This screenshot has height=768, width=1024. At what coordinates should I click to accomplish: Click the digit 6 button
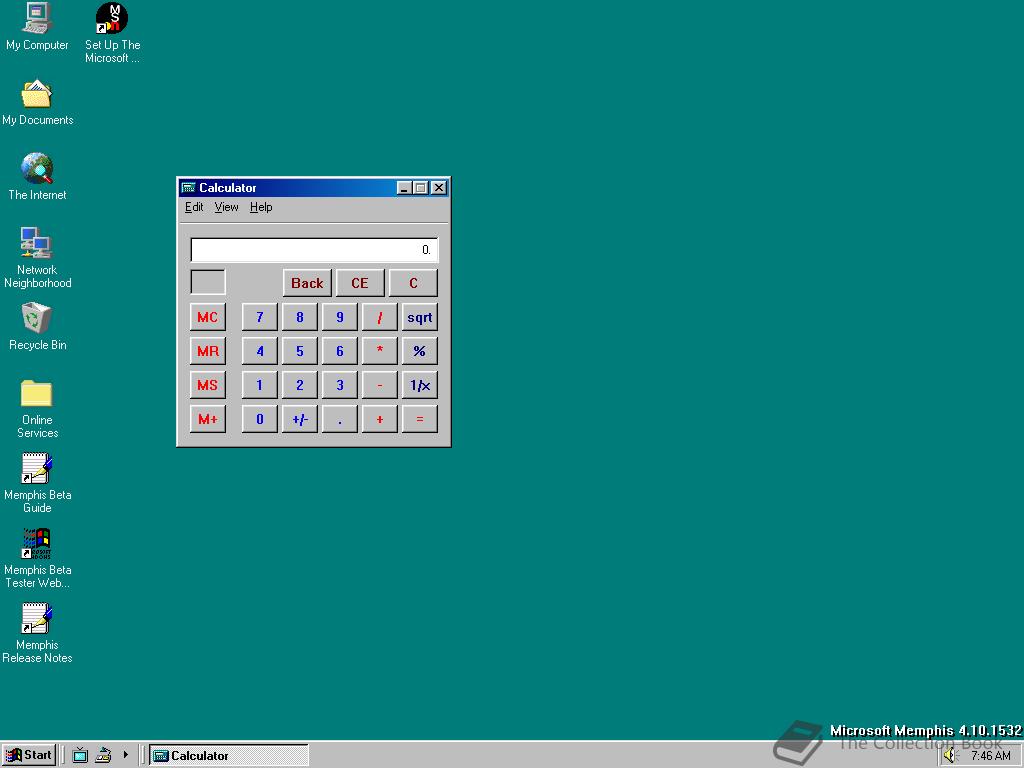click(x=340, y=351)
